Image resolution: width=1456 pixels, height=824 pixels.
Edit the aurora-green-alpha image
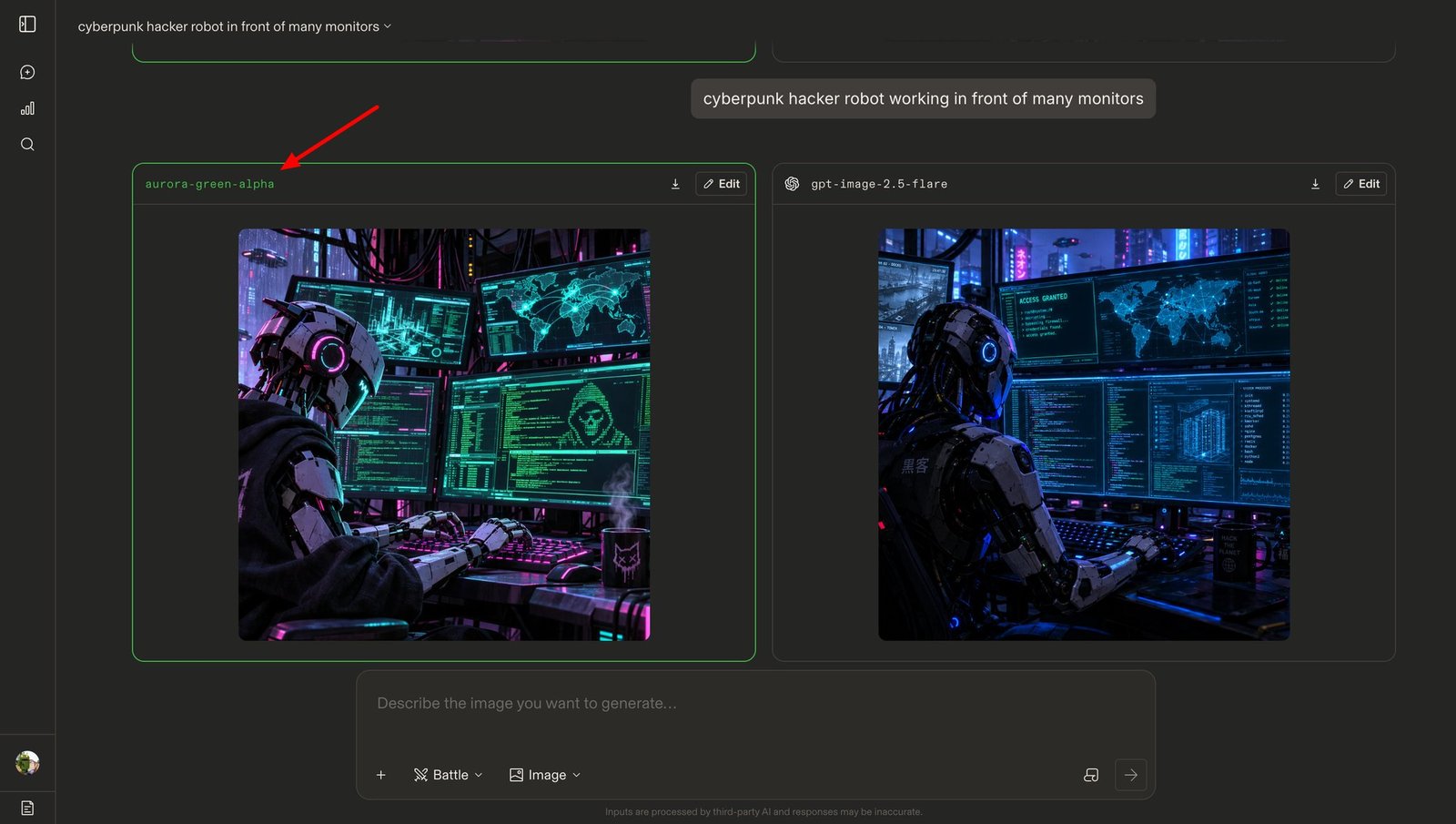tap(721, 184)
